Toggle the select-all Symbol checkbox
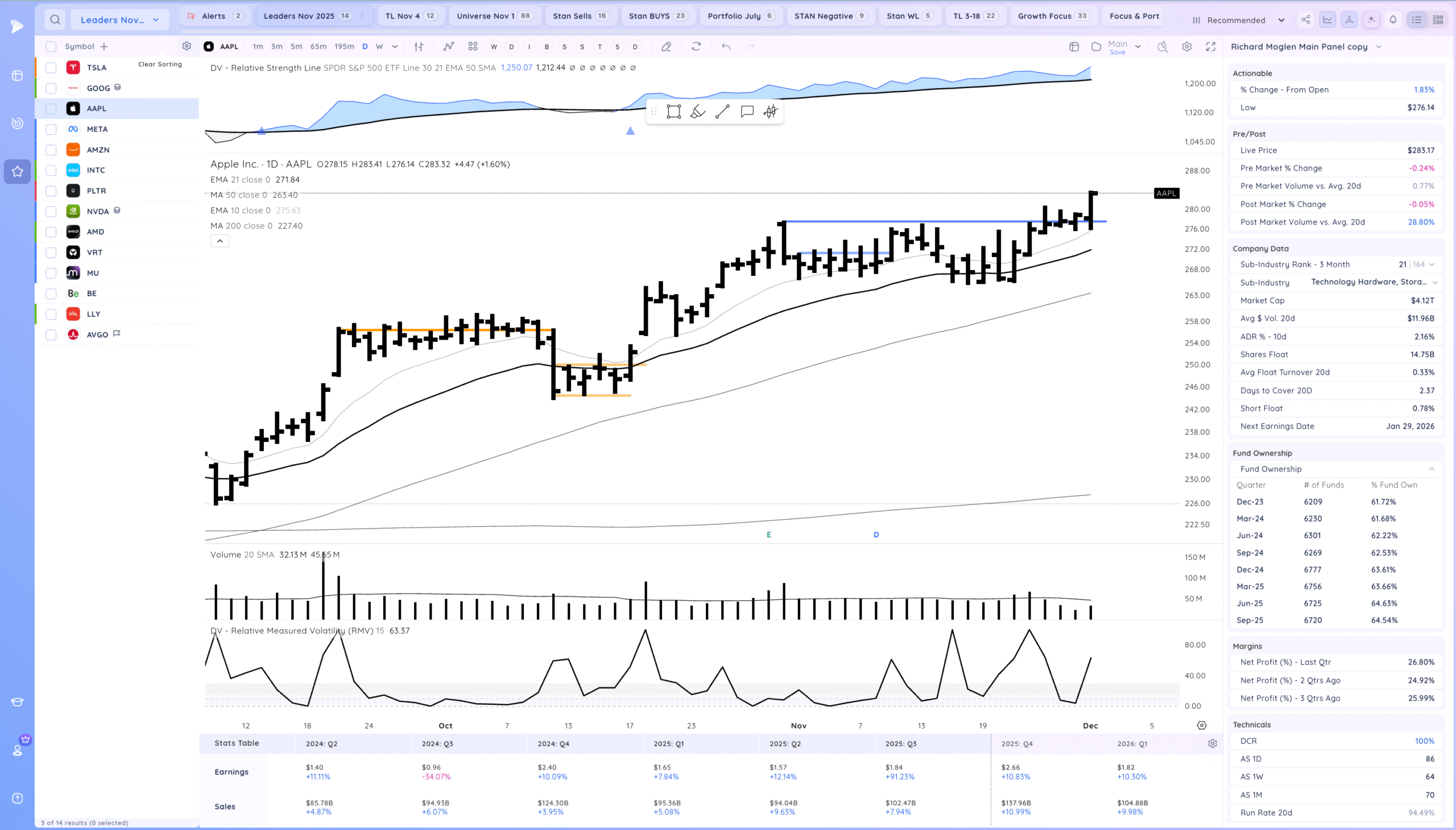This screenshot has height=830, width=1456. [x=51, y=47]
